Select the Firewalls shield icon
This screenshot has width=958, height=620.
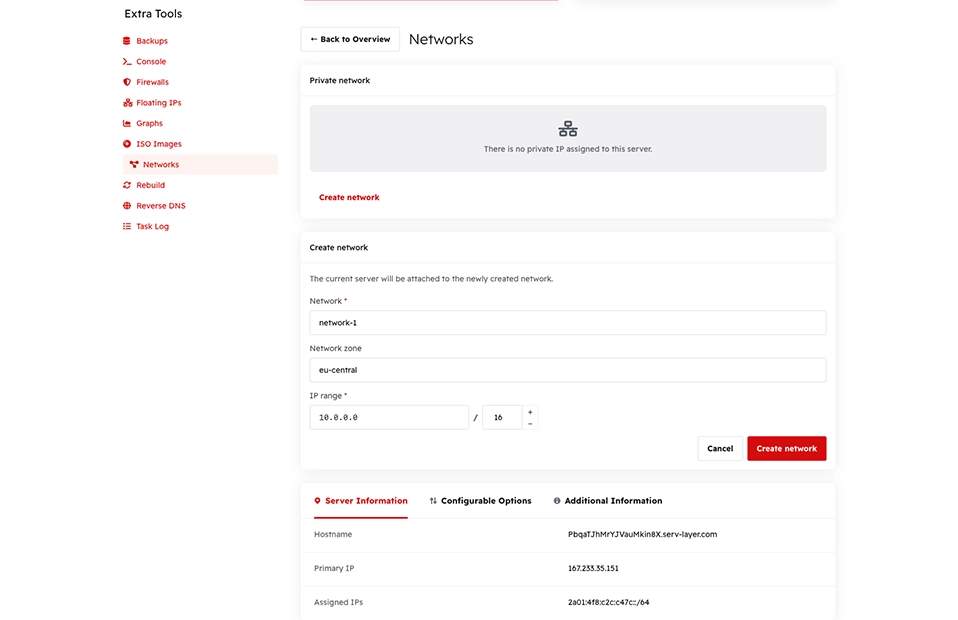126,82
